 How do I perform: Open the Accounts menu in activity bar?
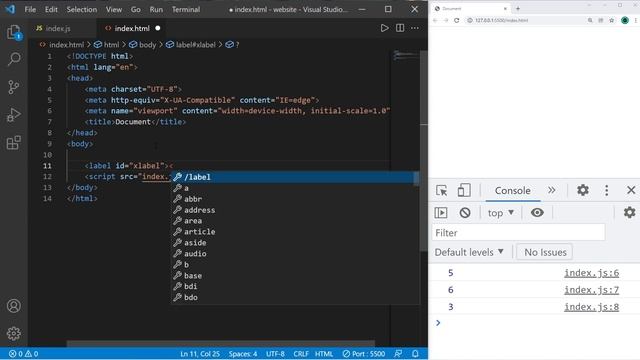pyautogui.click(x=13, y=306)
